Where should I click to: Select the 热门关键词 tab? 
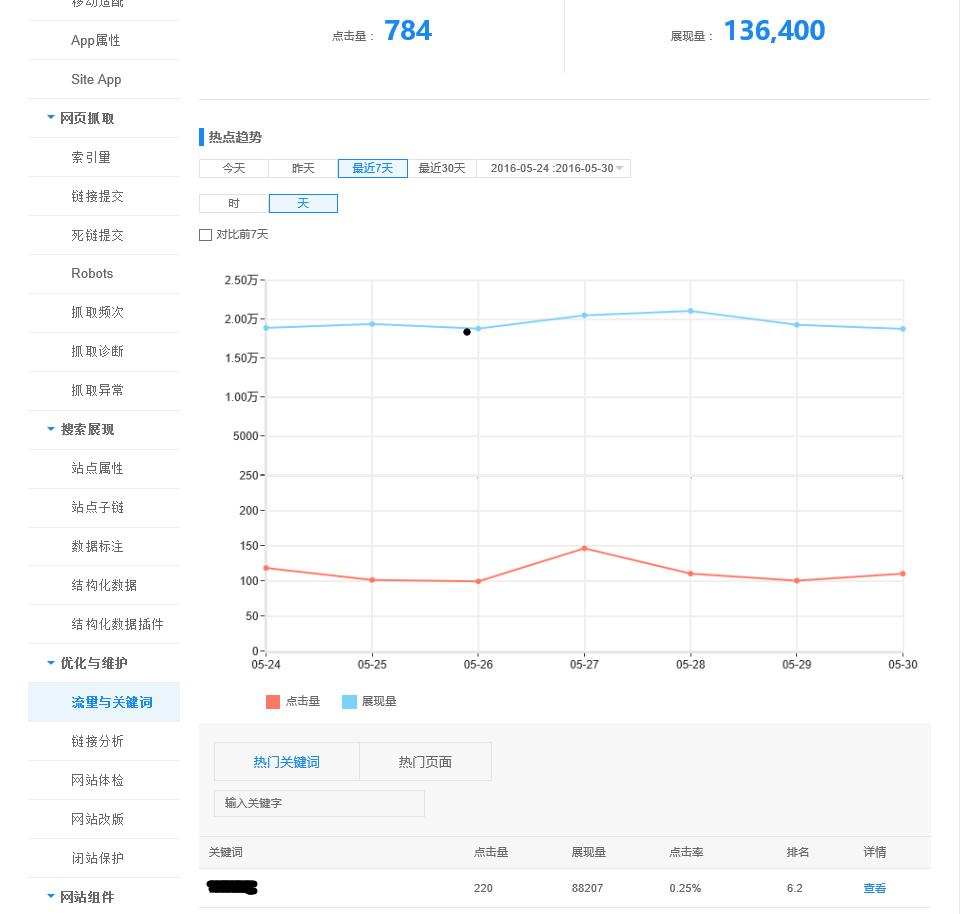pos(286,761)
